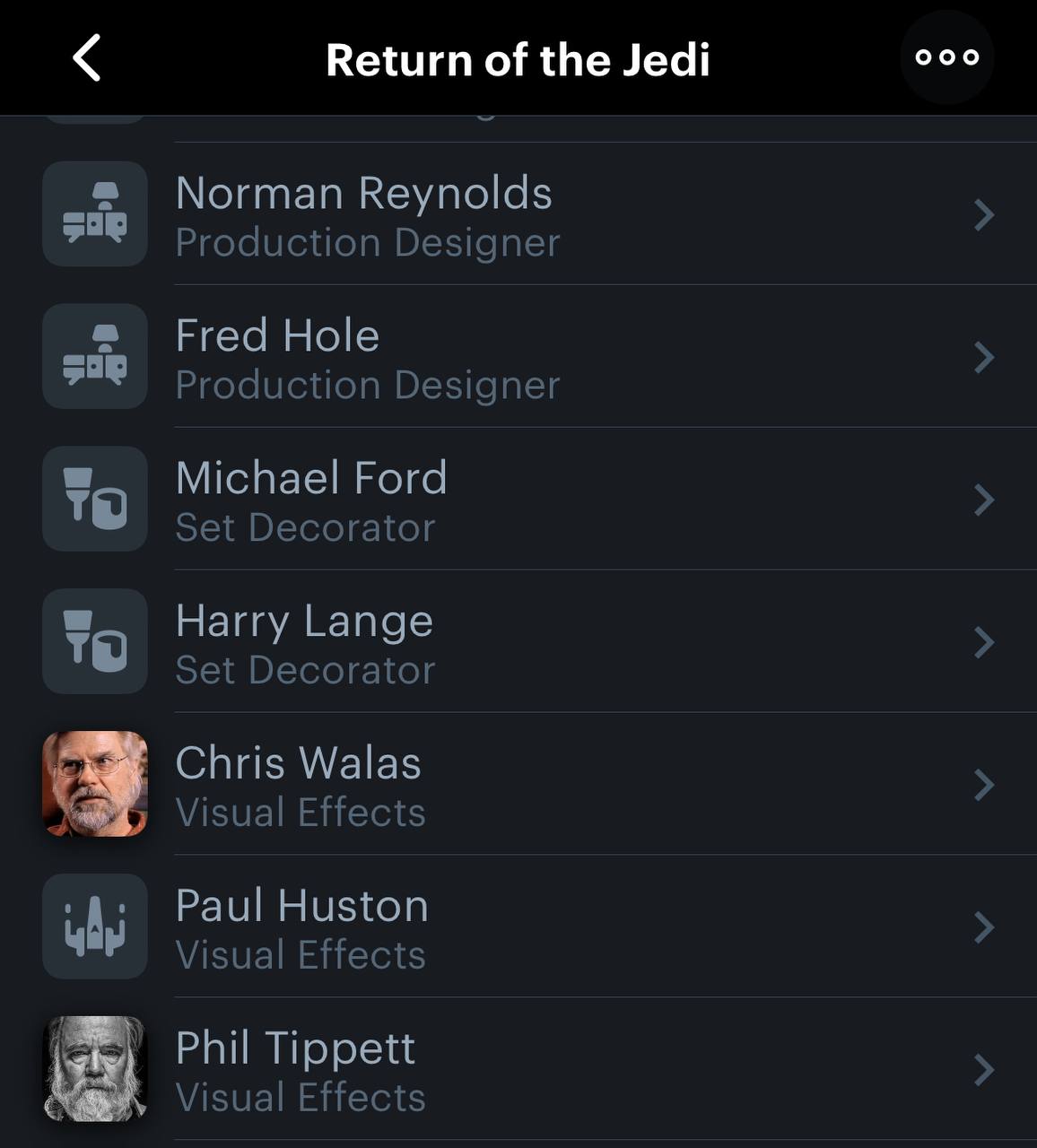Select the Chris Walas name
This screenshot has width=1037, height=1148.
pos(298,764)
